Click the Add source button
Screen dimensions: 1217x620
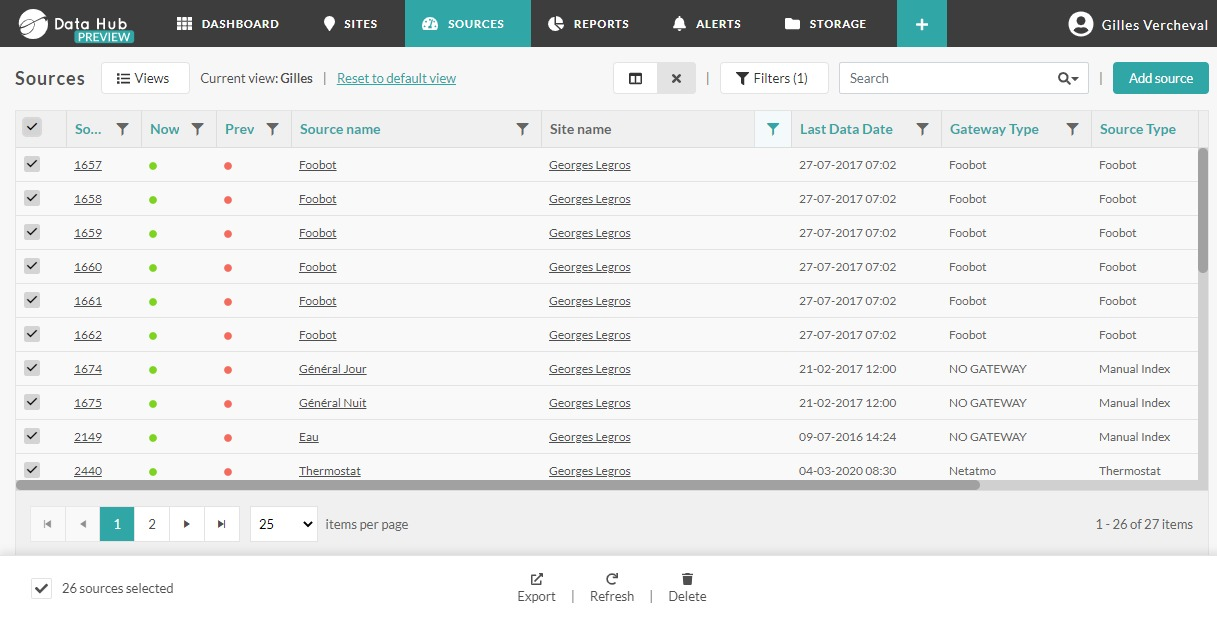(x=1160, y=78)
